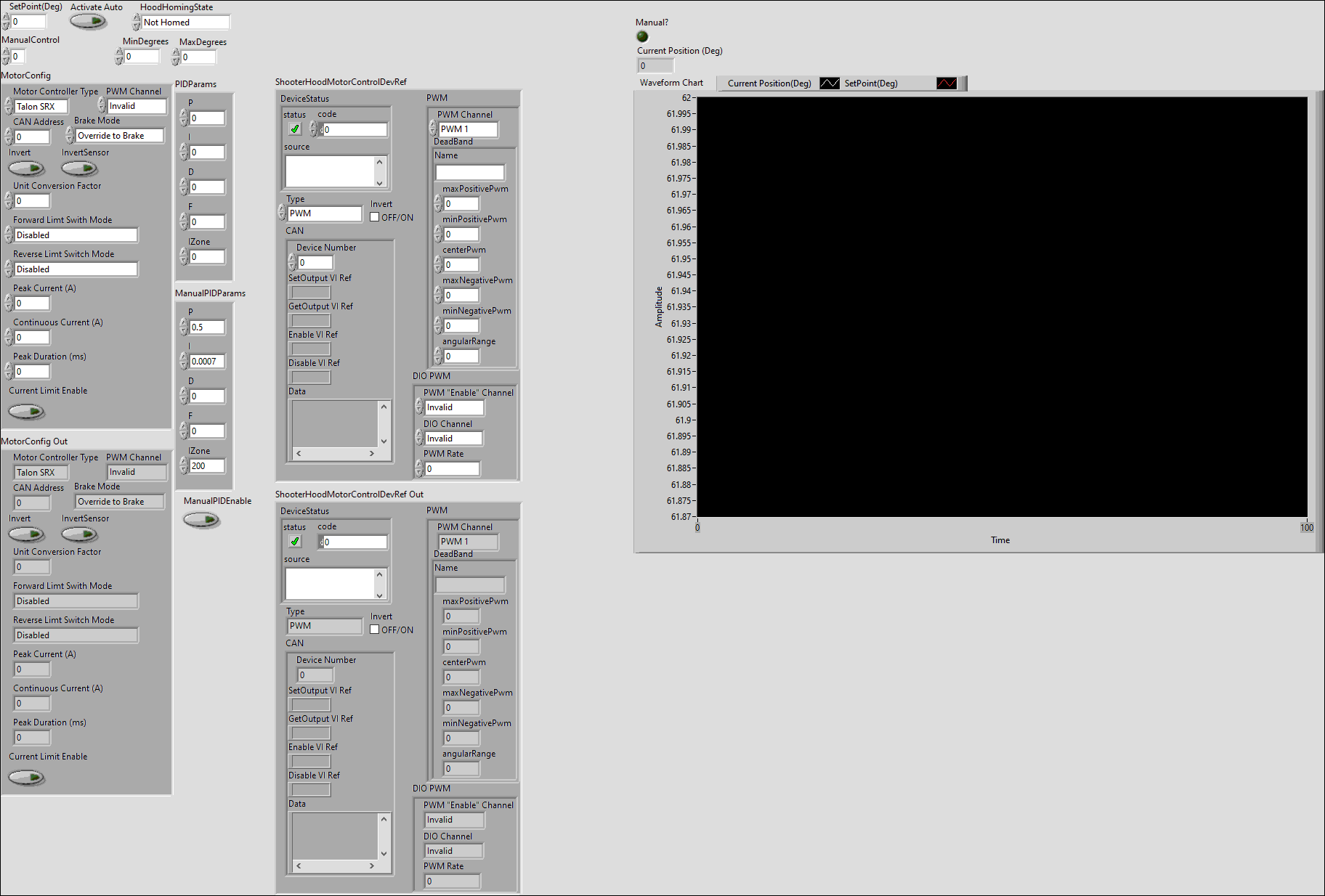
Task: Click the ManualPIDParams P field showing 0.5
Action: coord(206,327)
